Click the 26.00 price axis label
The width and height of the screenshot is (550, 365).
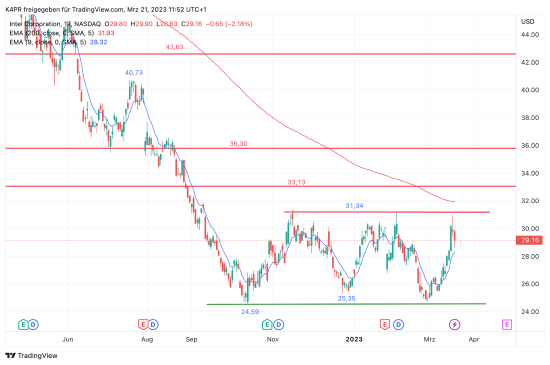pyautogui.click(x=530, y=284)
